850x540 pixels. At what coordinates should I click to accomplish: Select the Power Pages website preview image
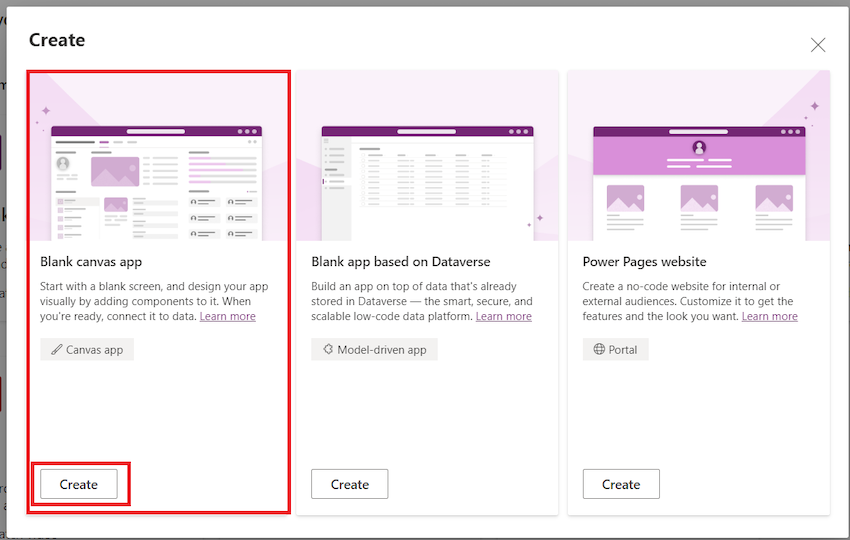699,156
